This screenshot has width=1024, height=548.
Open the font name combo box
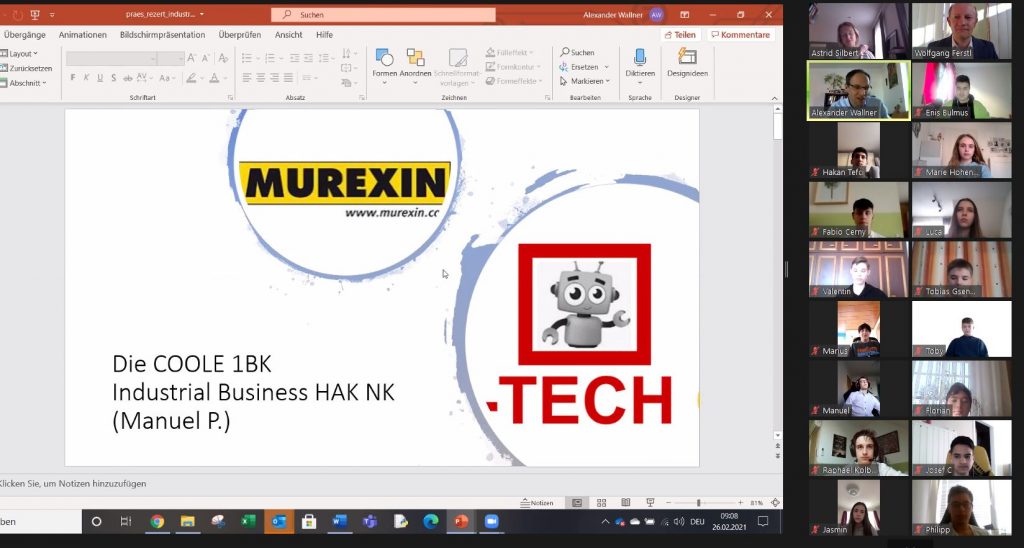111,59
